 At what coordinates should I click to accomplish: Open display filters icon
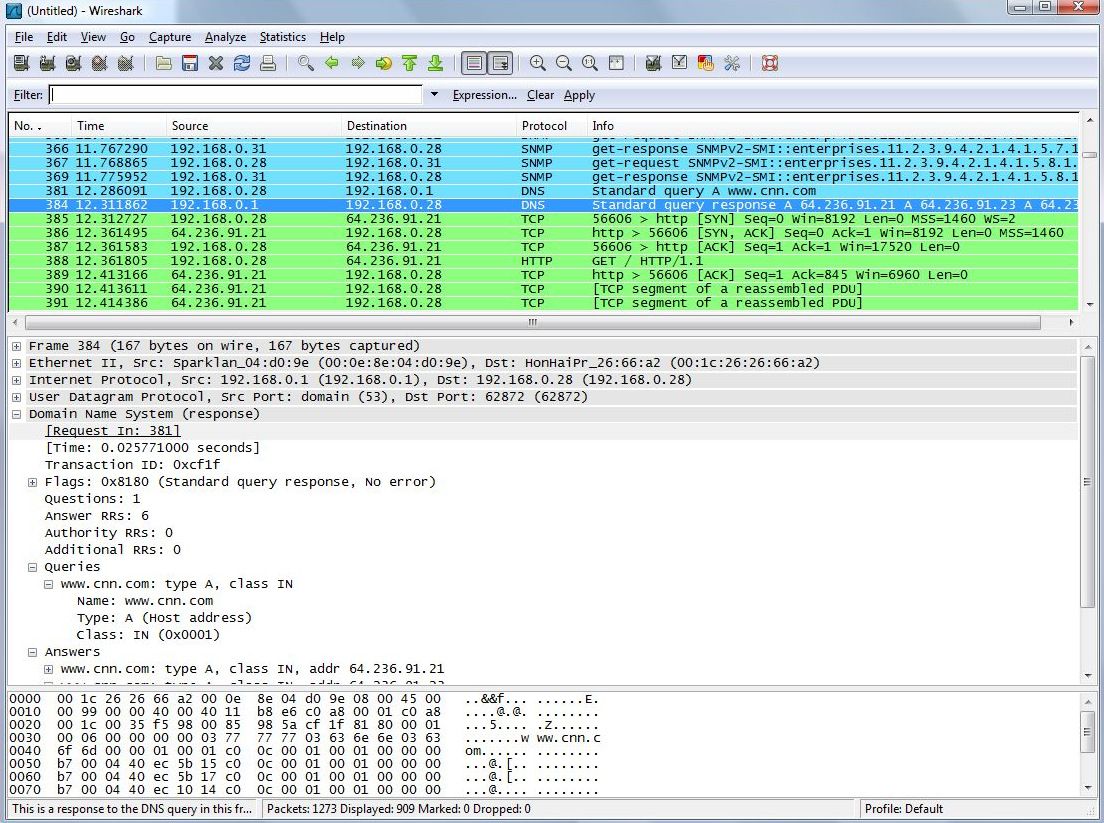(679, 63)
